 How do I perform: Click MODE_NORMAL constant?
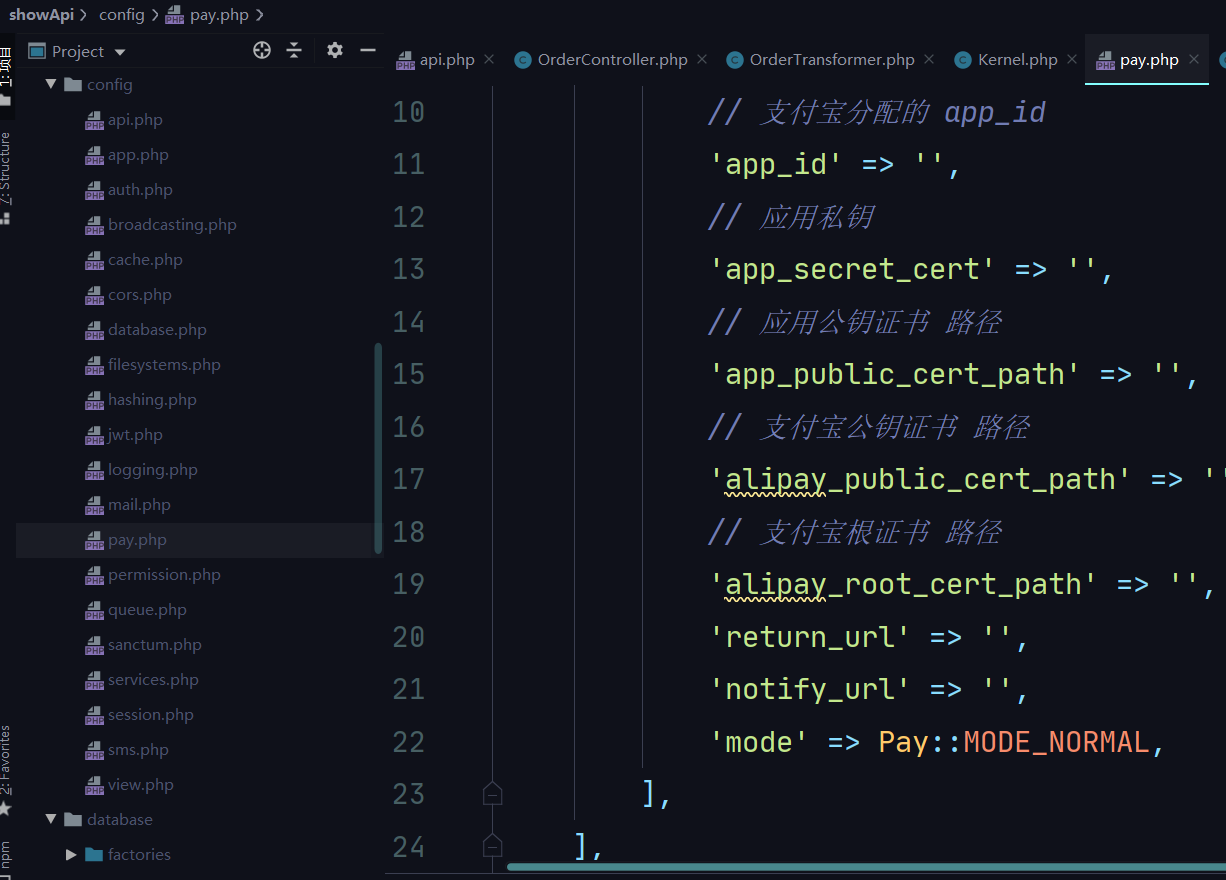[x=1056, y=742]
